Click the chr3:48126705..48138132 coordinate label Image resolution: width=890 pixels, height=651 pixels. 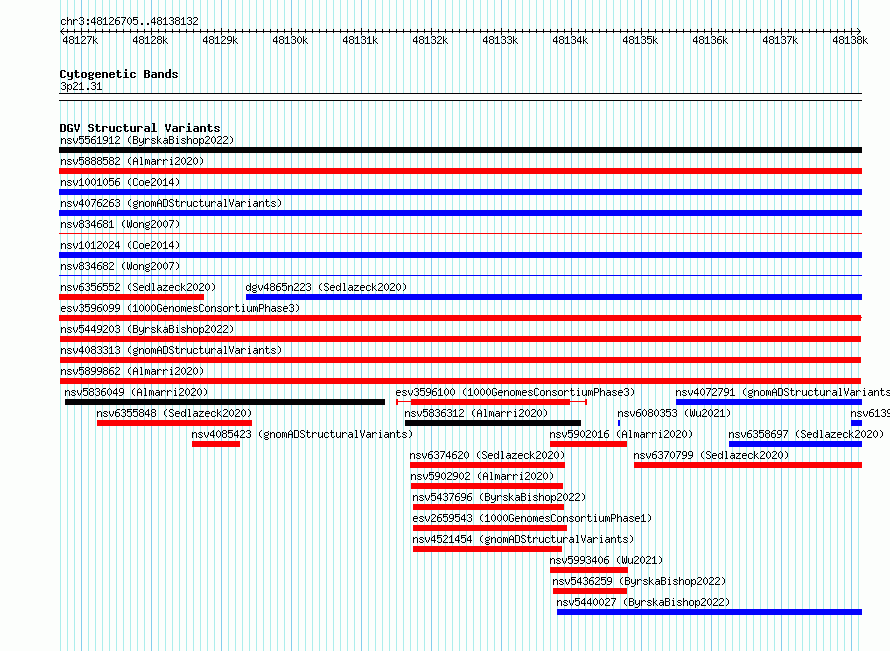point(129,22)
